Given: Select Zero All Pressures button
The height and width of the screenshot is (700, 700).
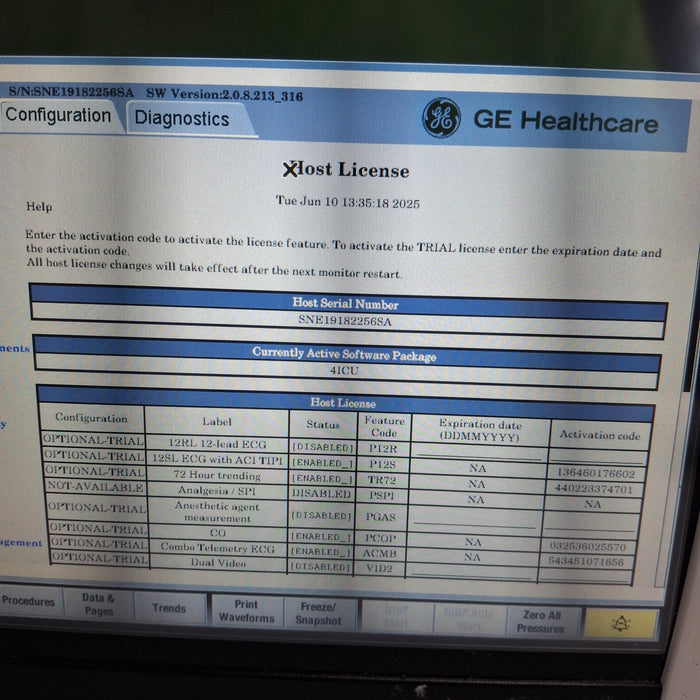Looking at the screenshot, I should (541, 621).
